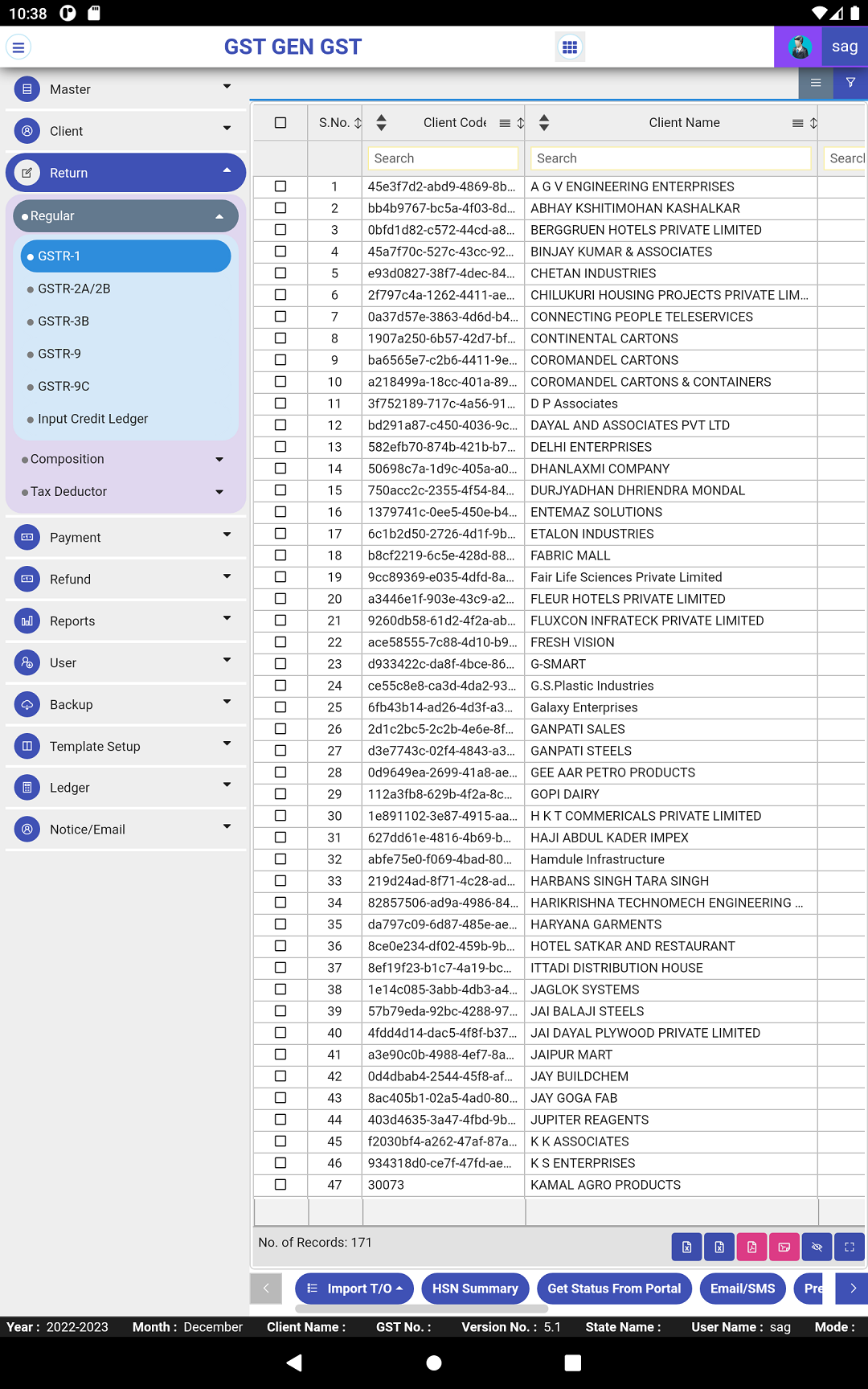
Task: Open the hamburger menu at top left
Action: pos(18,47)
